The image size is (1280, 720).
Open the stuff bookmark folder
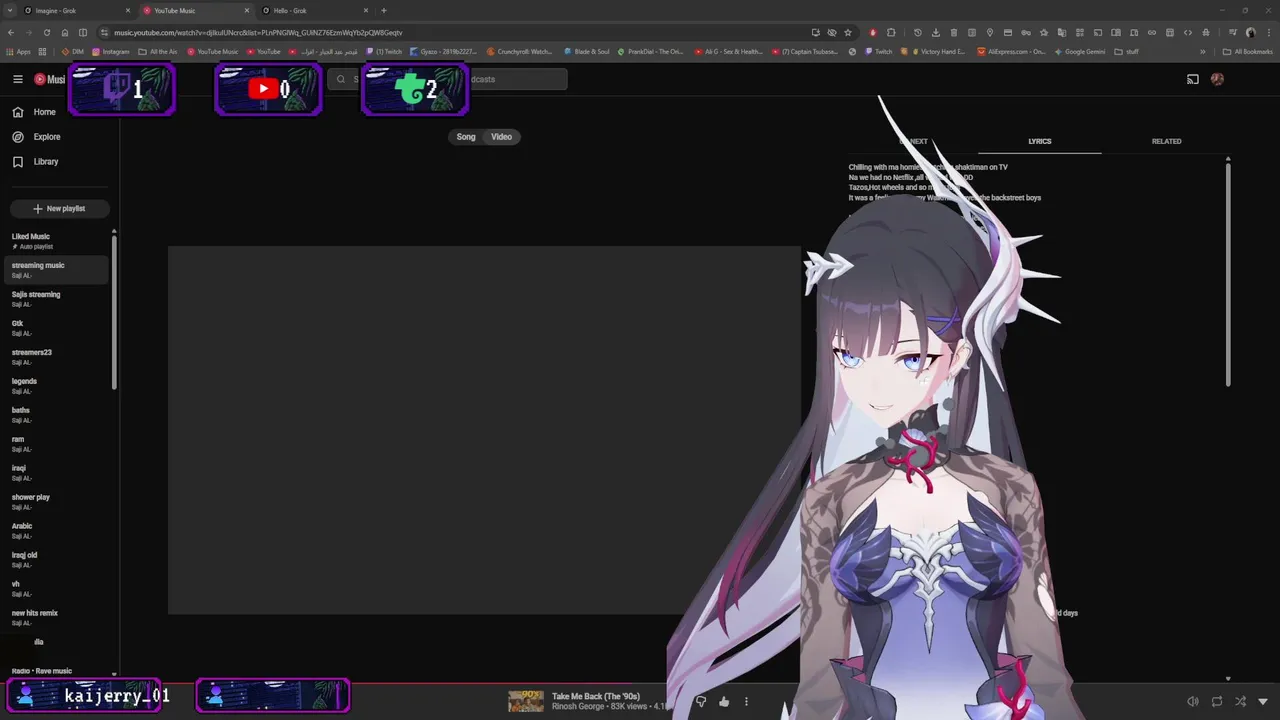pyautogui.click(x=1127, y=51)
